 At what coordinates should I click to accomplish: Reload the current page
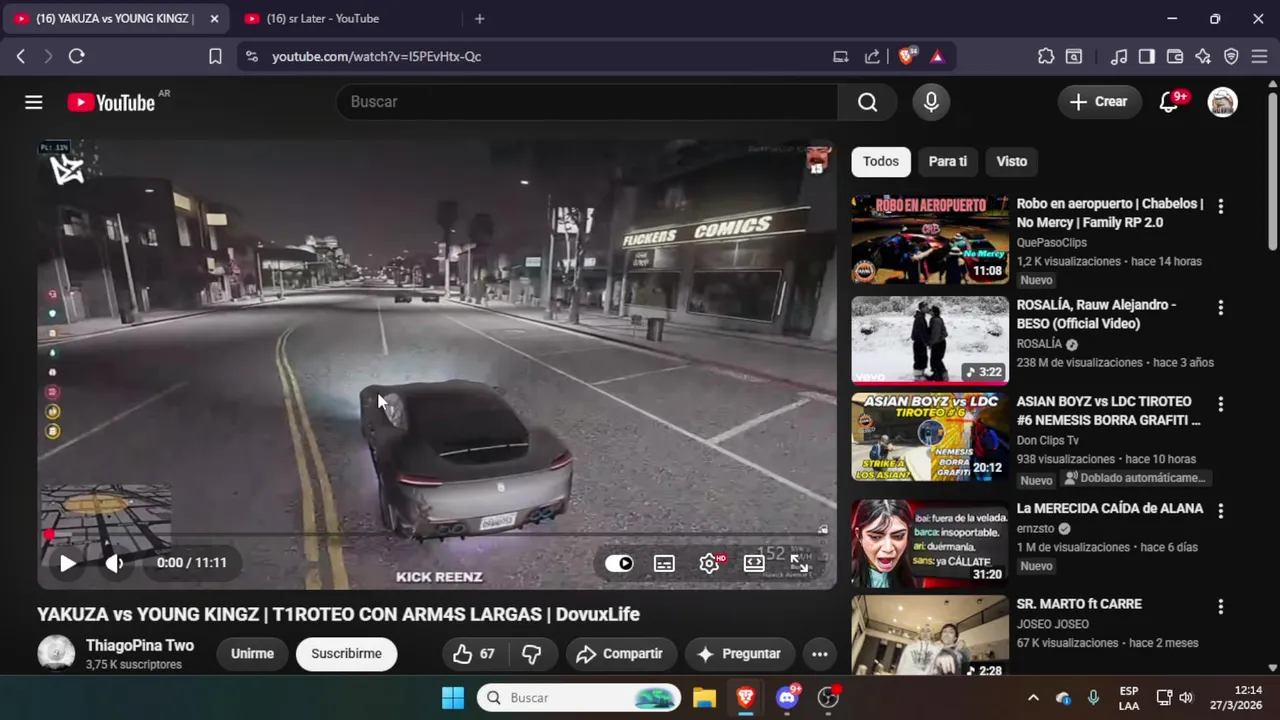coord(76,57)
